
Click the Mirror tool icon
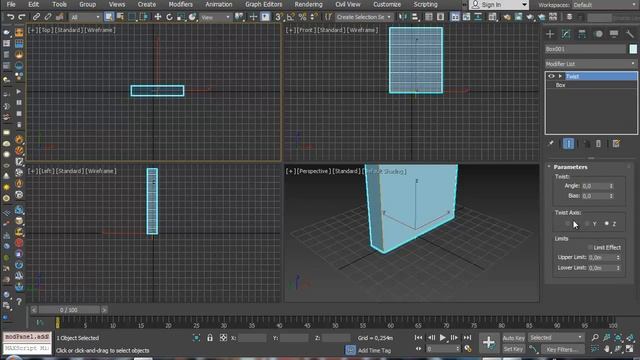coord(403,17)
